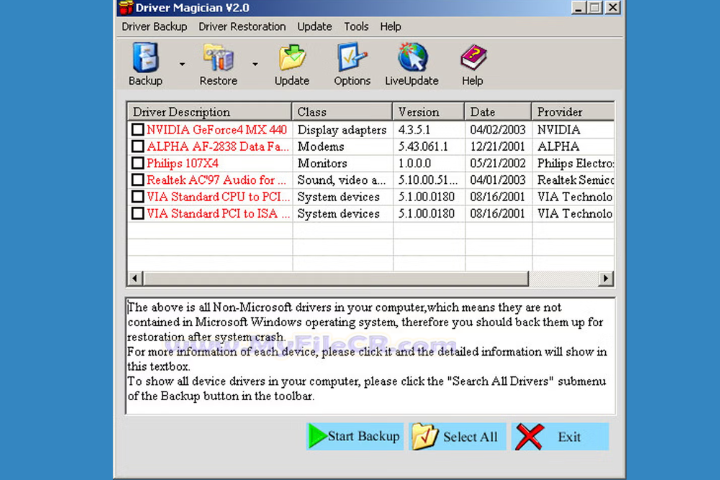Screen dimensions: 720x480
Task: Click the driver list horizontal scrollbar thumb
Action: coord(336,278)
